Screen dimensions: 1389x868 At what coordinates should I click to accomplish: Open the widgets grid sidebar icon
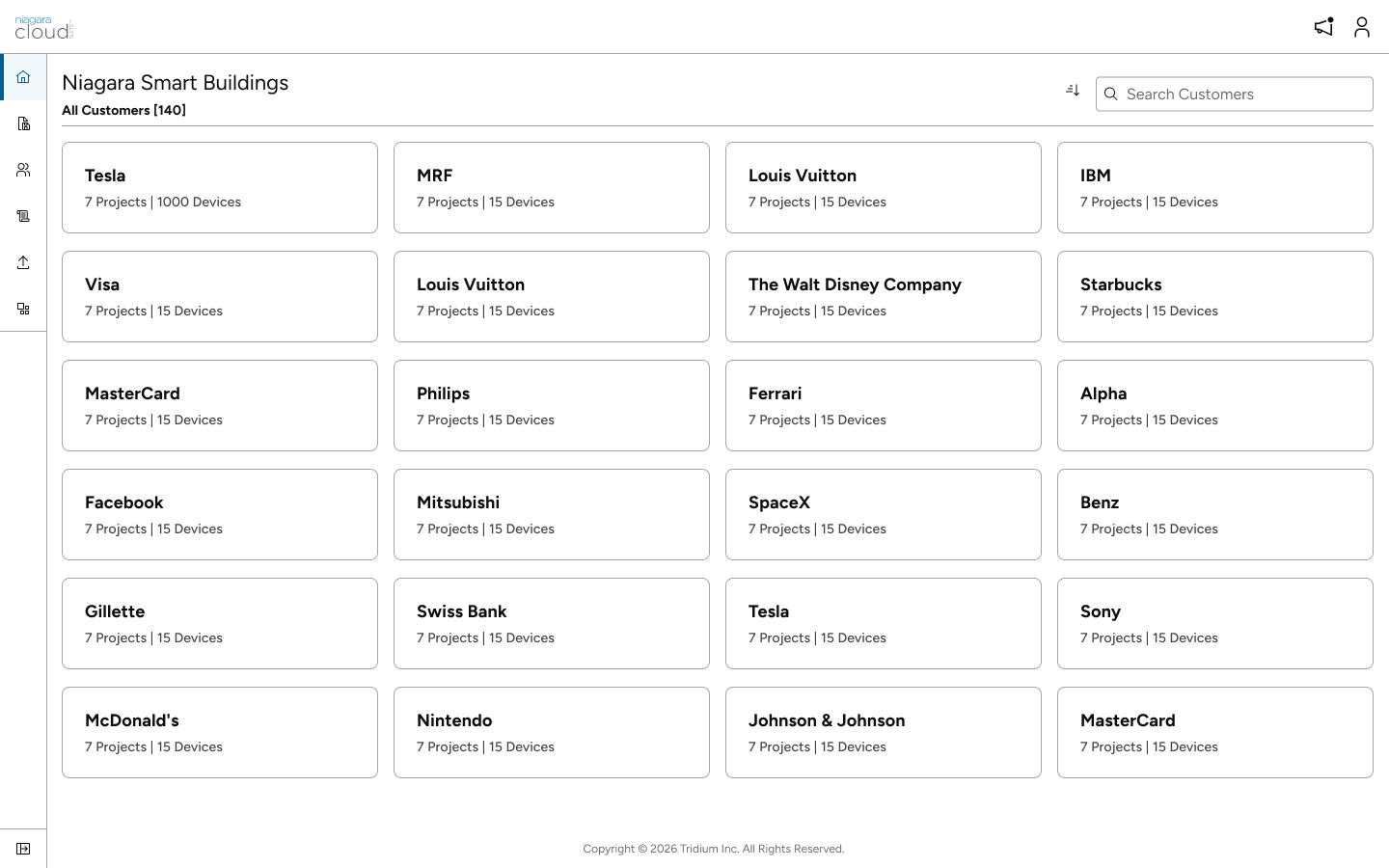tap(23, 309)
